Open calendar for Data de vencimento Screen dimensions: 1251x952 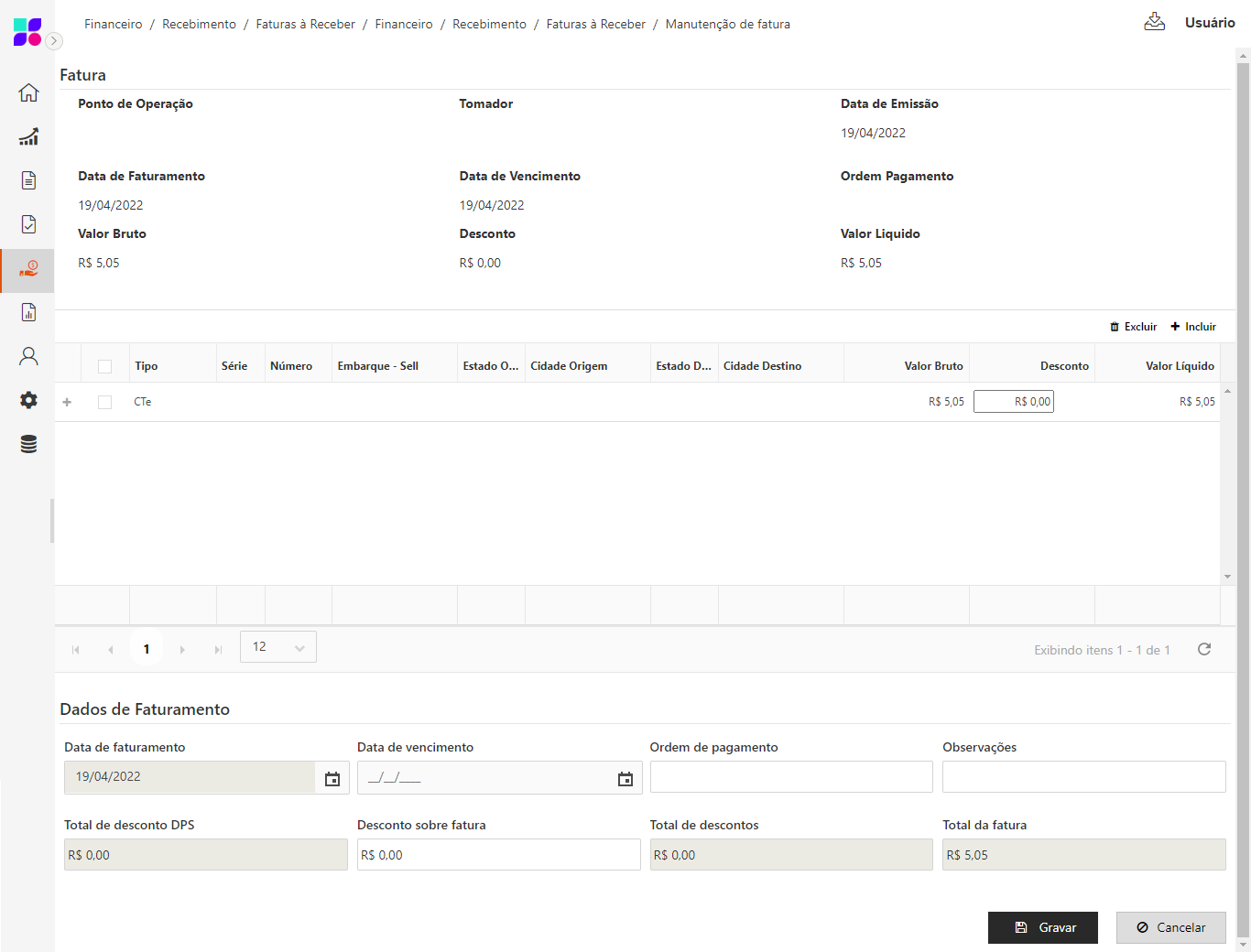(625, 778)
